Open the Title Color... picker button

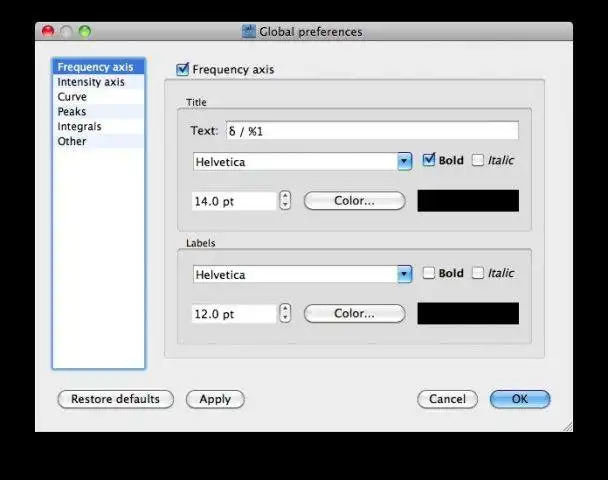pyautogui.click(x=354, y=201)
